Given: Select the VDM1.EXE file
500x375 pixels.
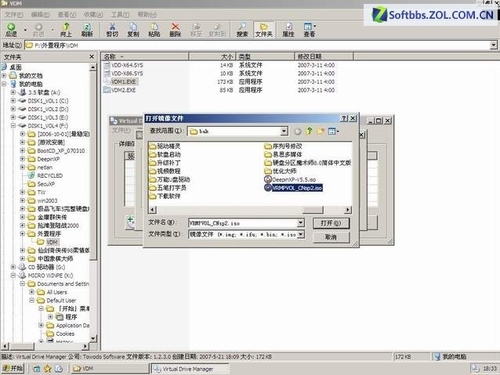Looking at the screenshot, I should pyautogui.click(x=123, y=82).
